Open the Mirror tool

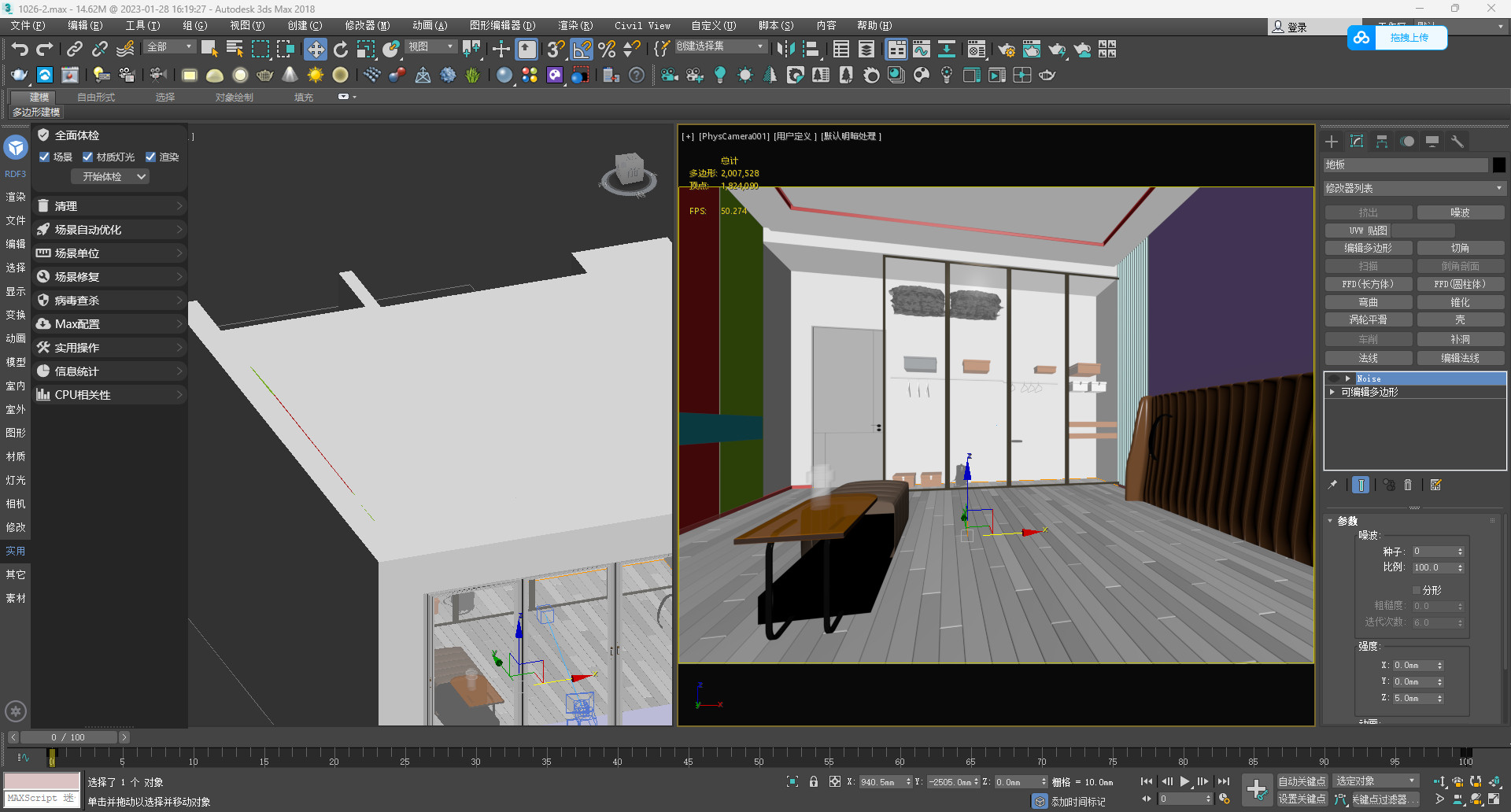click(785, 50)
